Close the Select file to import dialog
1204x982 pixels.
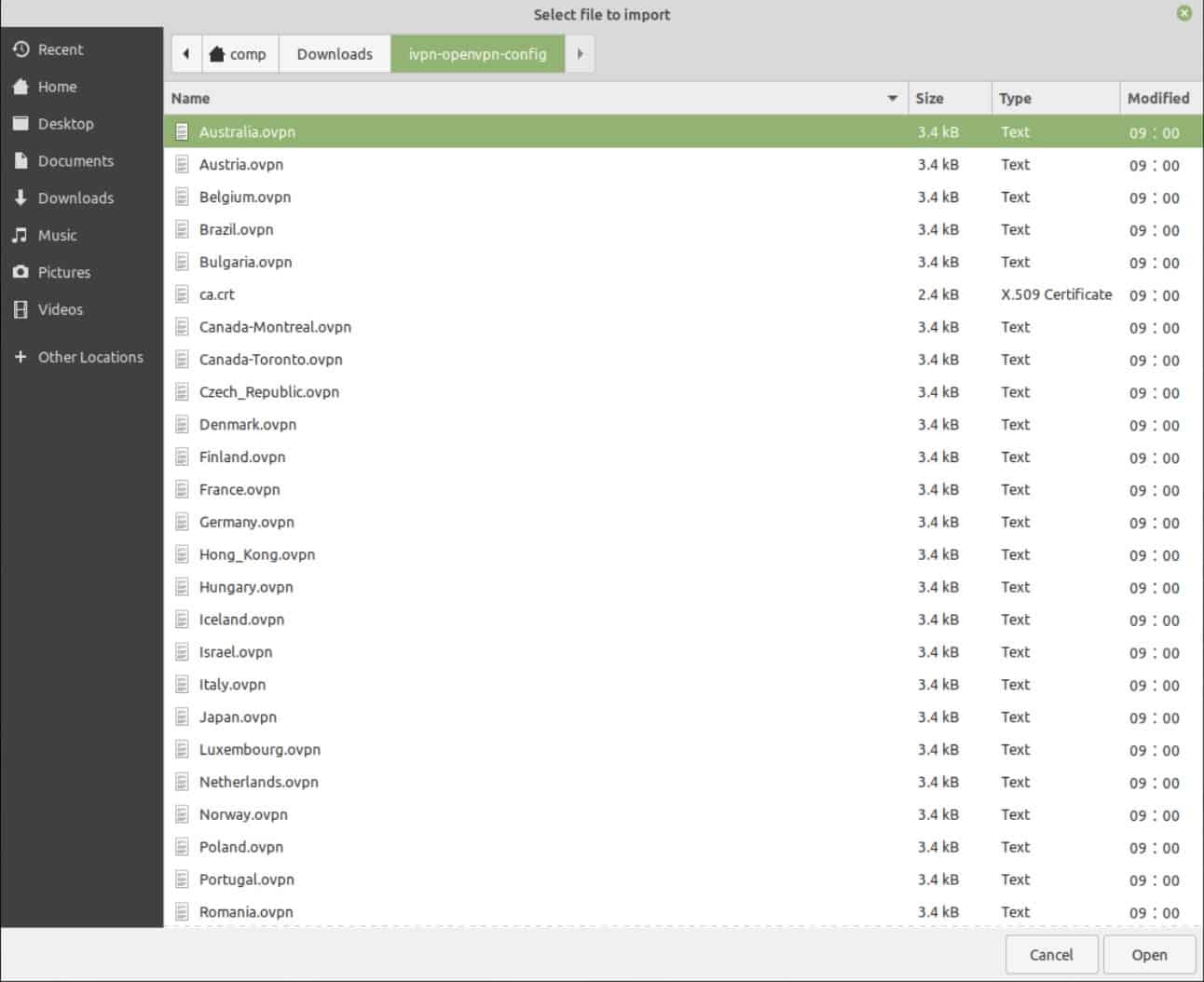click(x=1183, y=13)
